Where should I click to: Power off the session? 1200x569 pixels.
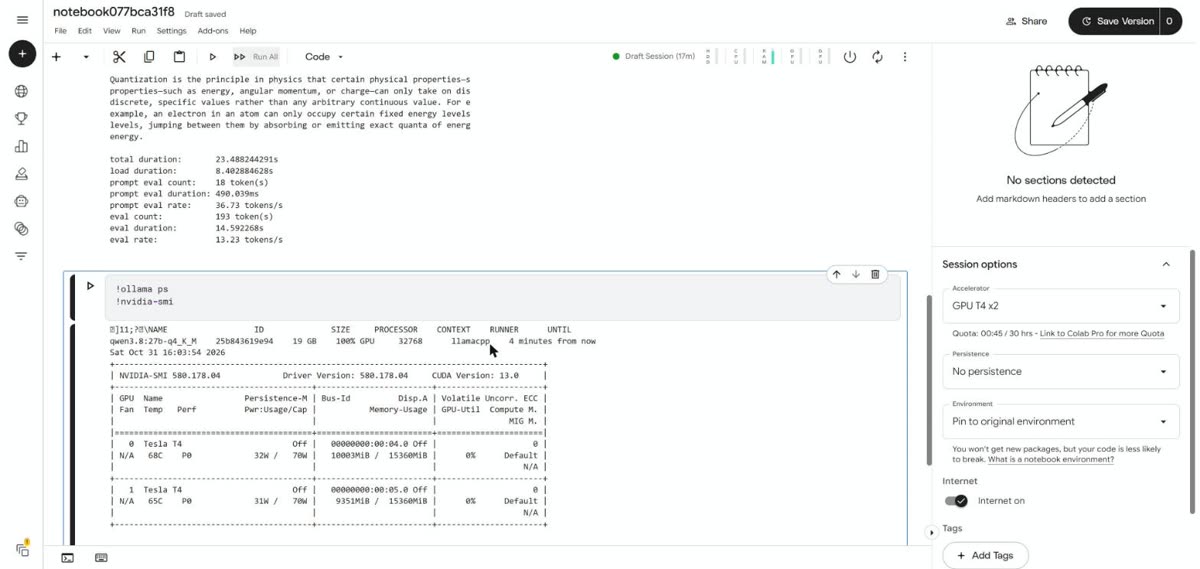tap(849, 57)
